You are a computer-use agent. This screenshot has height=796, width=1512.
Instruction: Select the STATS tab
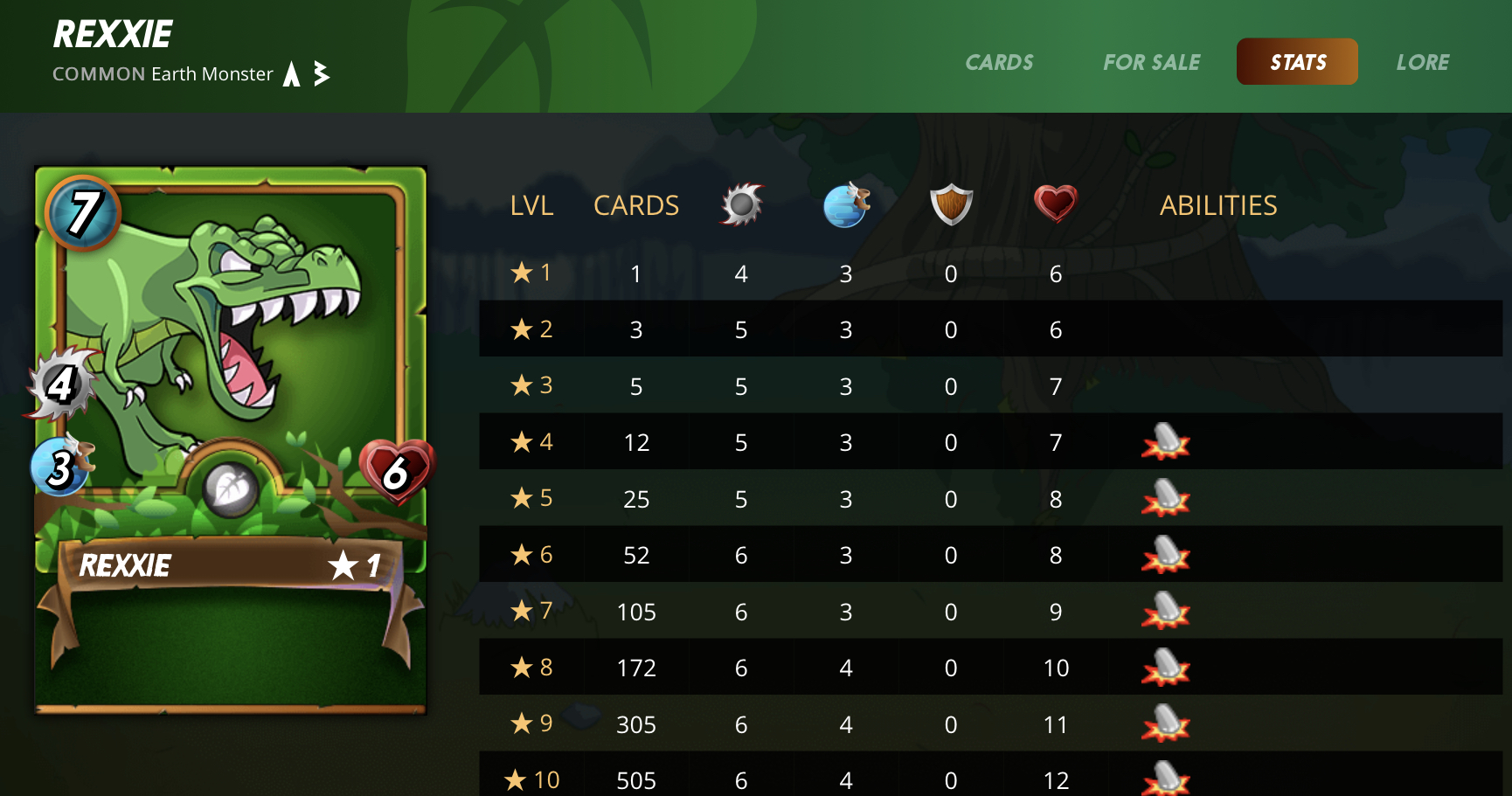coord(1297,61)
